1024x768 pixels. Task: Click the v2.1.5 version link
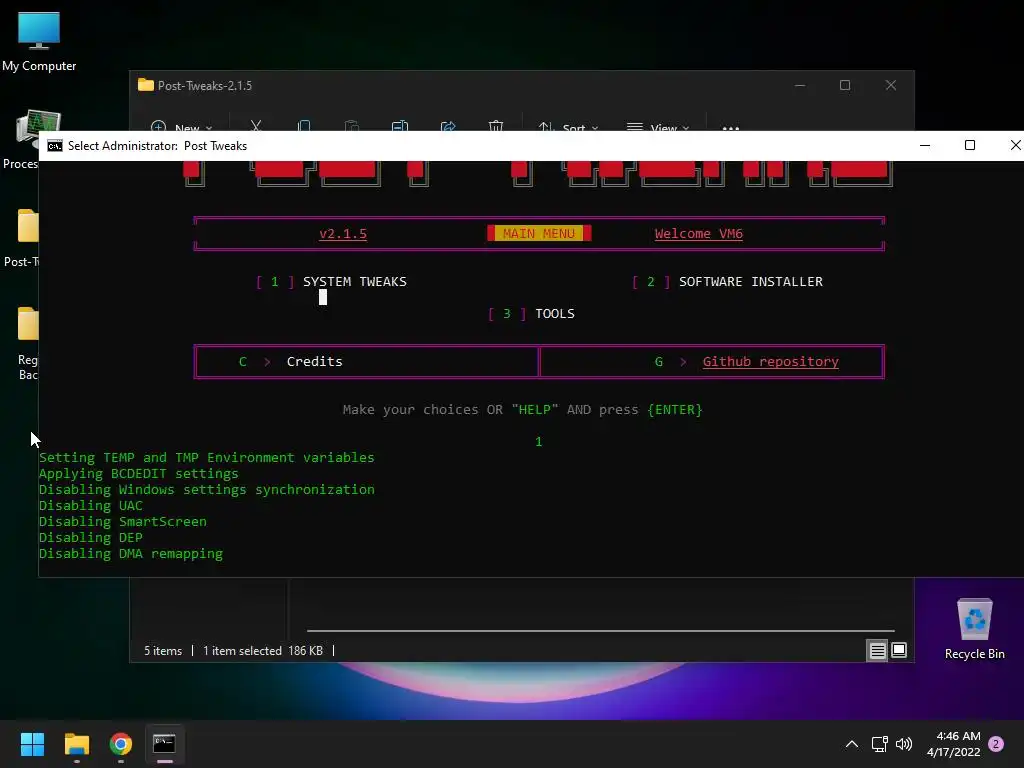343,234
